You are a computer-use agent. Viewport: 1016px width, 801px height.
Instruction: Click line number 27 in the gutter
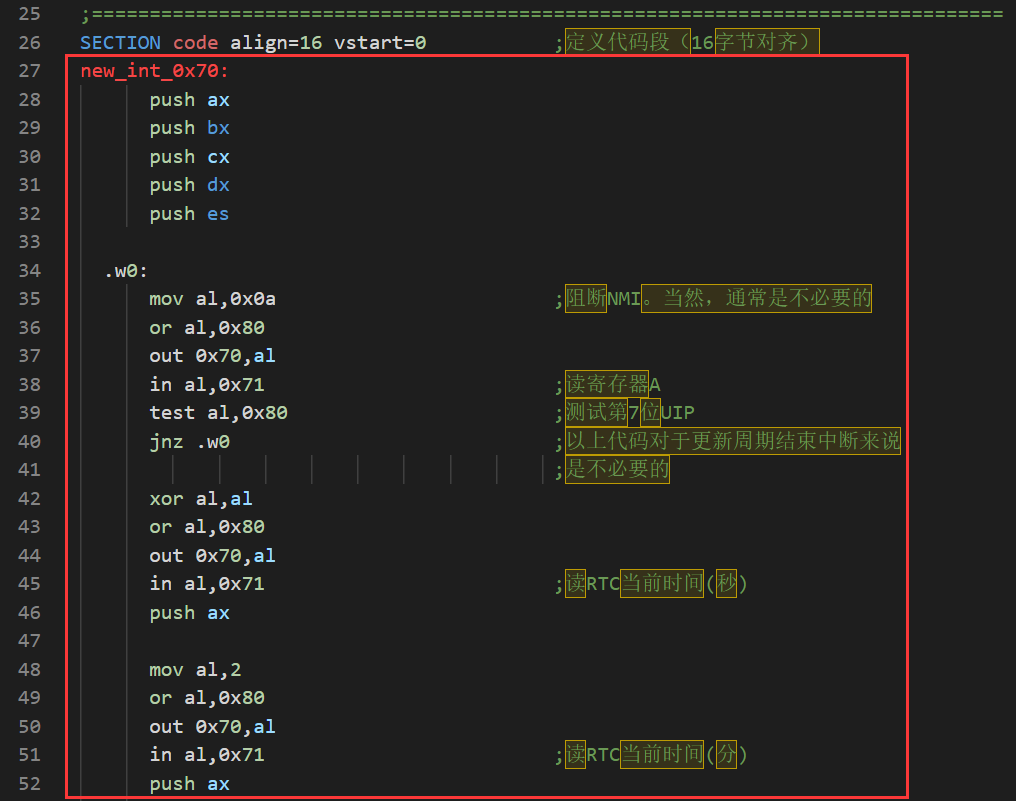coord(30,71)
